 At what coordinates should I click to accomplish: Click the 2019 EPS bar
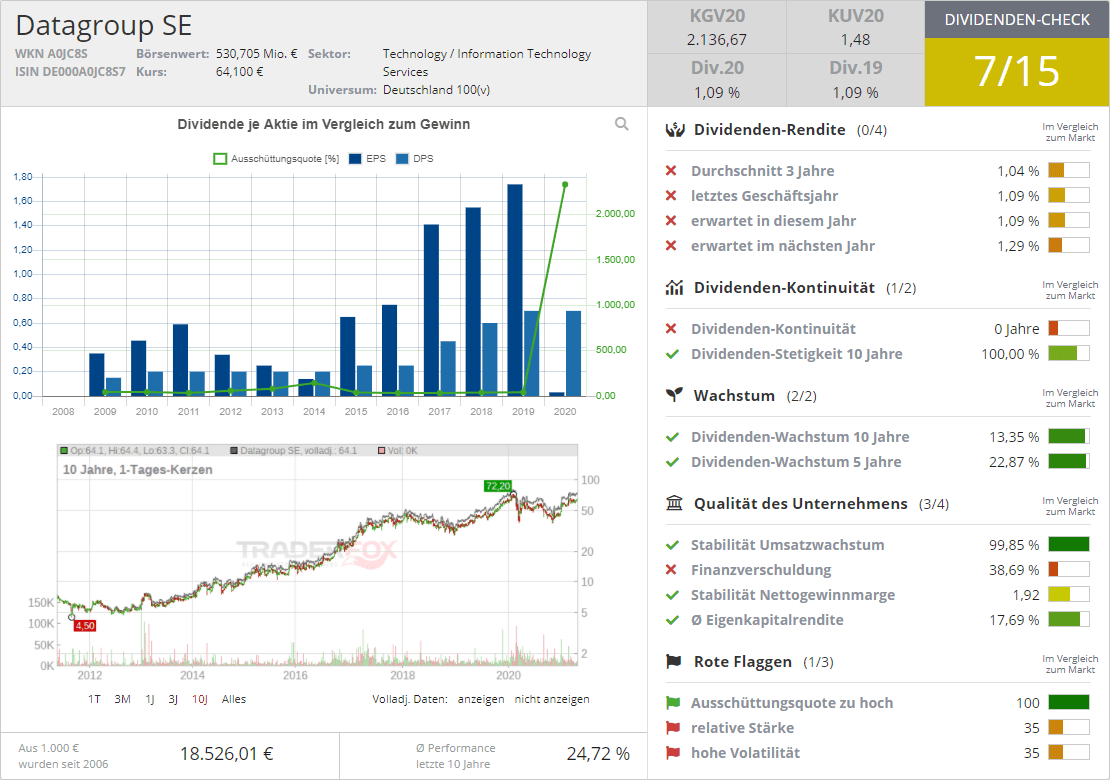(x=515, y=289)
